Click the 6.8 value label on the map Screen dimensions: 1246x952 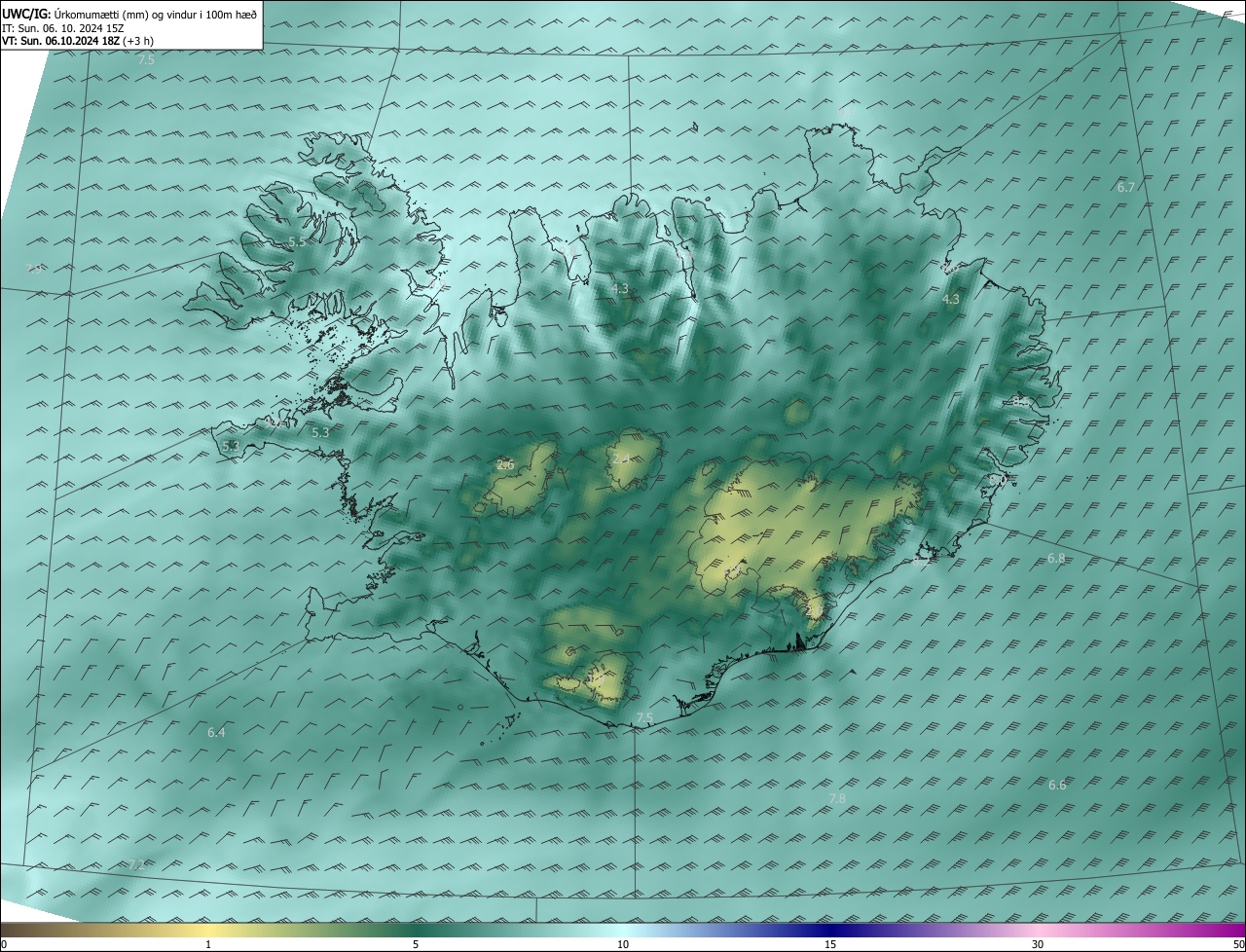(x=1056, y=559)
